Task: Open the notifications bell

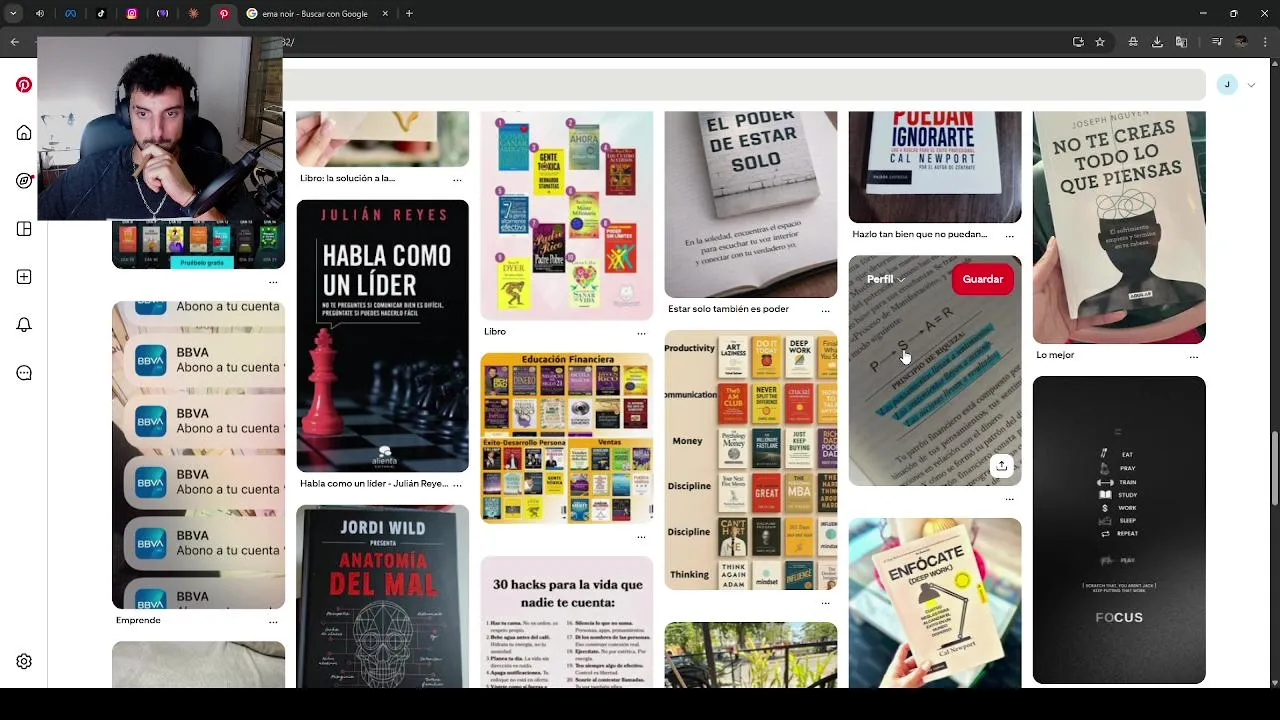Action: (24, 325)
